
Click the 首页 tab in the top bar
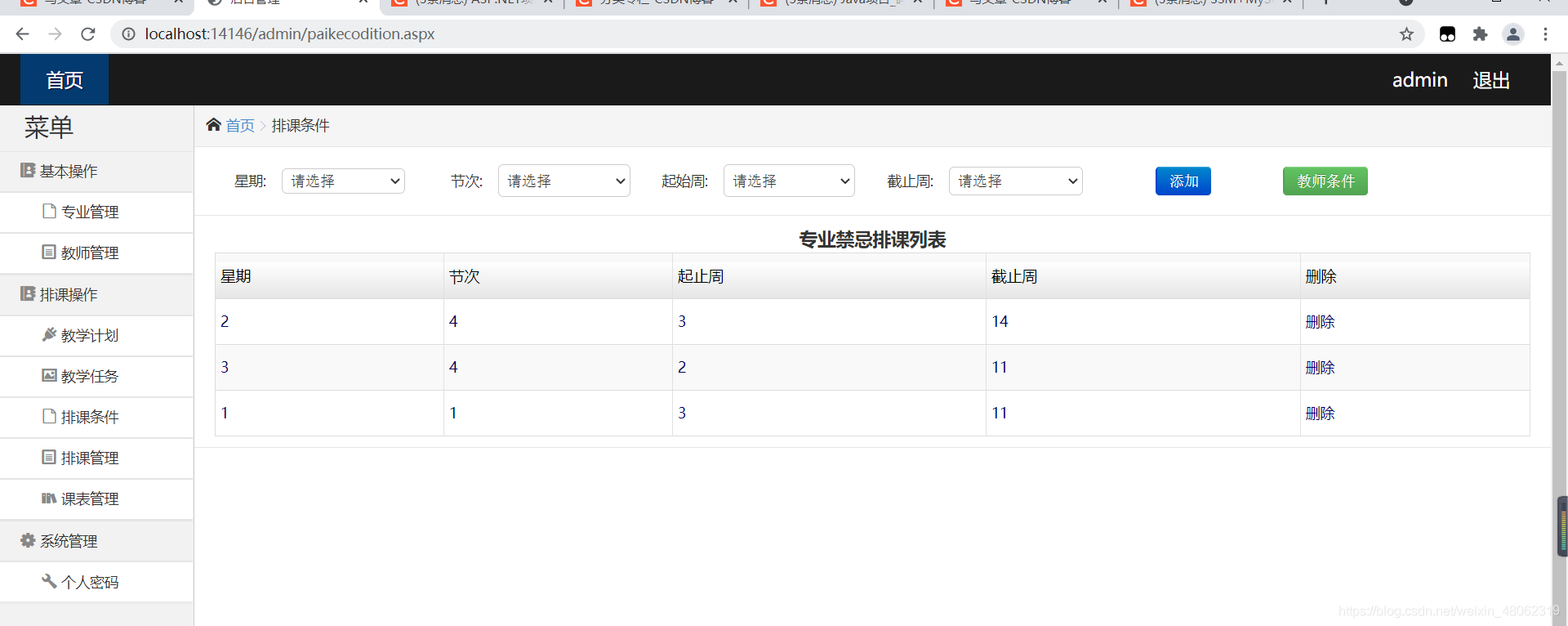click(x=65, y=80)
